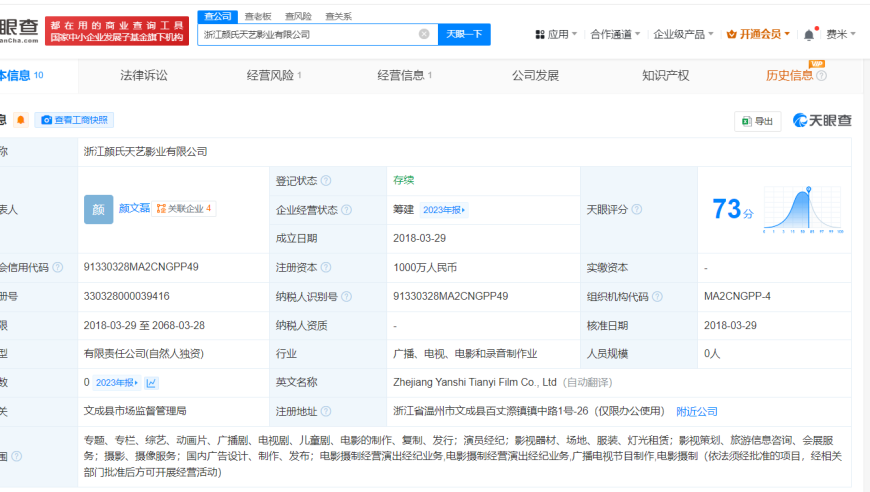Click the help icon beside 注册资本
The width and height of the screenshot is (870, 492).
click(326, 268)
